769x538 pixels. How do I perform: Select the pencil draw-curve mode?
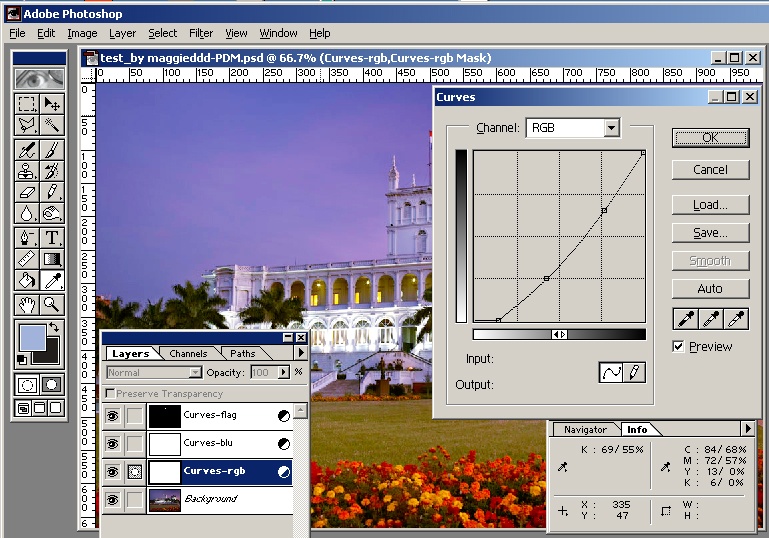(634, 373)
